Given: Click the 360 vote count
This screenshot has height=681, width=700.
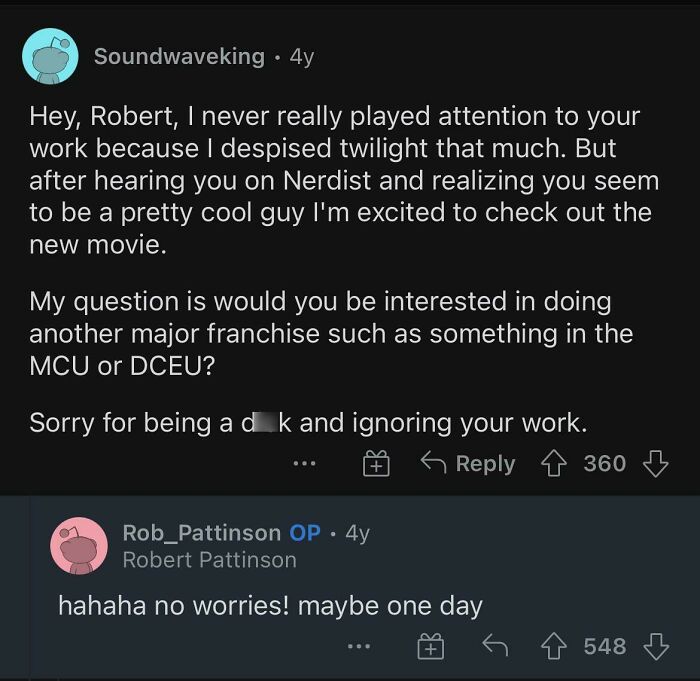Looking at the screenshot, I should click(x=604, y=464).
